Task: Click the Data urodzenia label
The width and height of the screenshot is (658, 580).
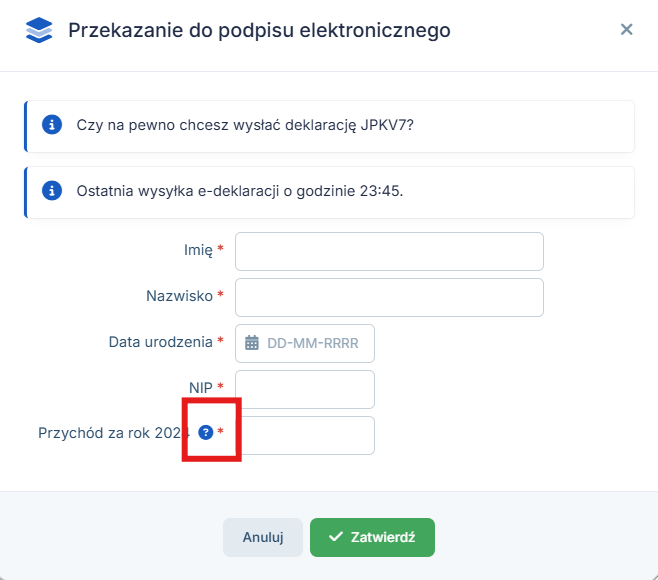Action: pos(160,342)
